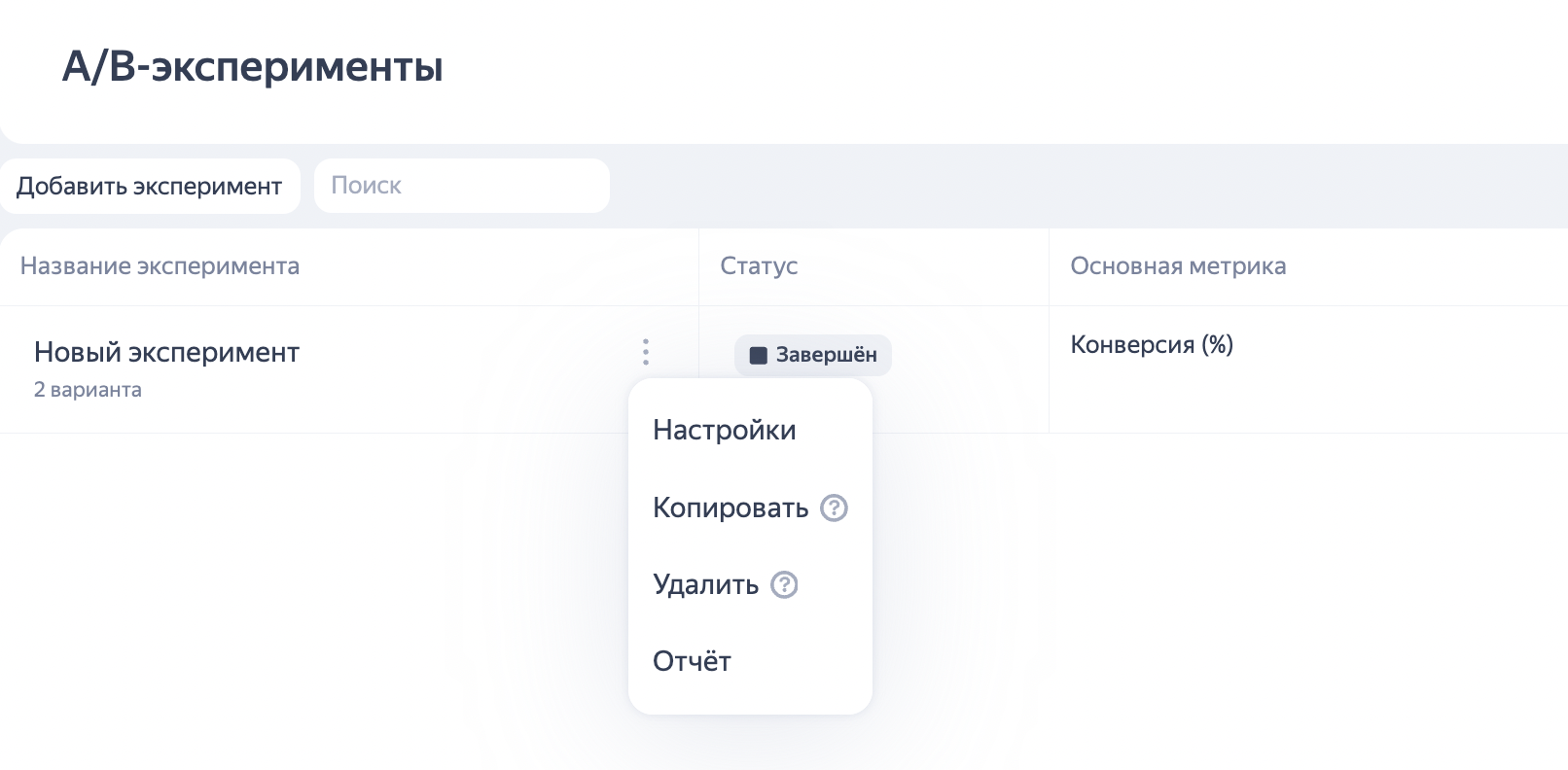This screenshot has width=1568, height=770.
Task: Click the Конверсия (%) metric cell
Action: point(1152,345)
